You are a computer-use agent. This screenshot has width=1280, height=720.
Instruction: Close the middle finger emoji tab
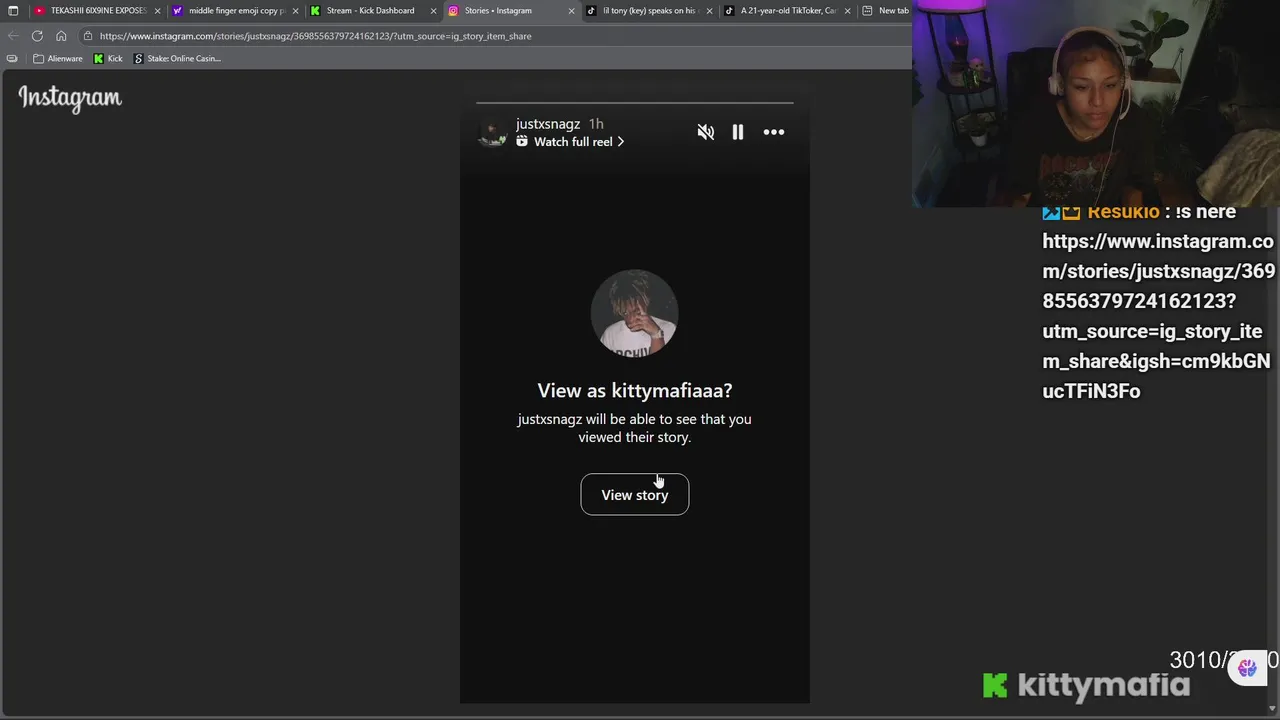(295, 11)
